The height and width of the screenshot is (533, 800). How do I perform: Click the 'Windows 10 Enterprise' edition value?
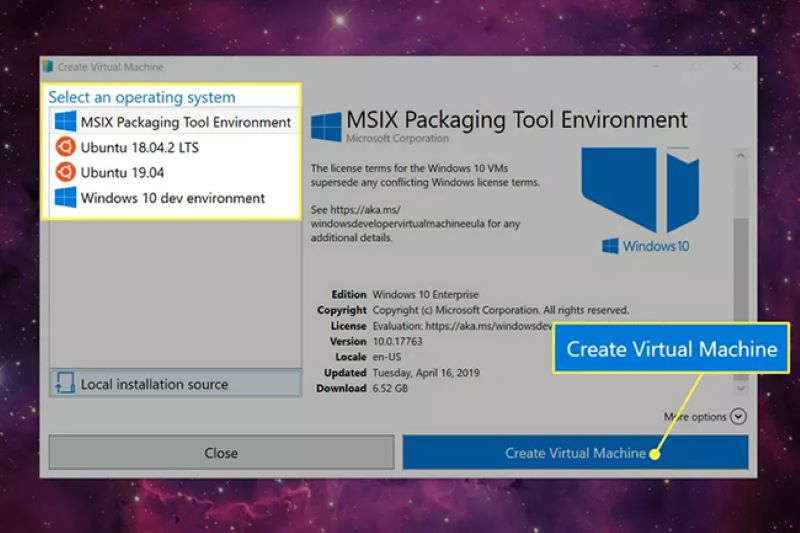point(426,294)
